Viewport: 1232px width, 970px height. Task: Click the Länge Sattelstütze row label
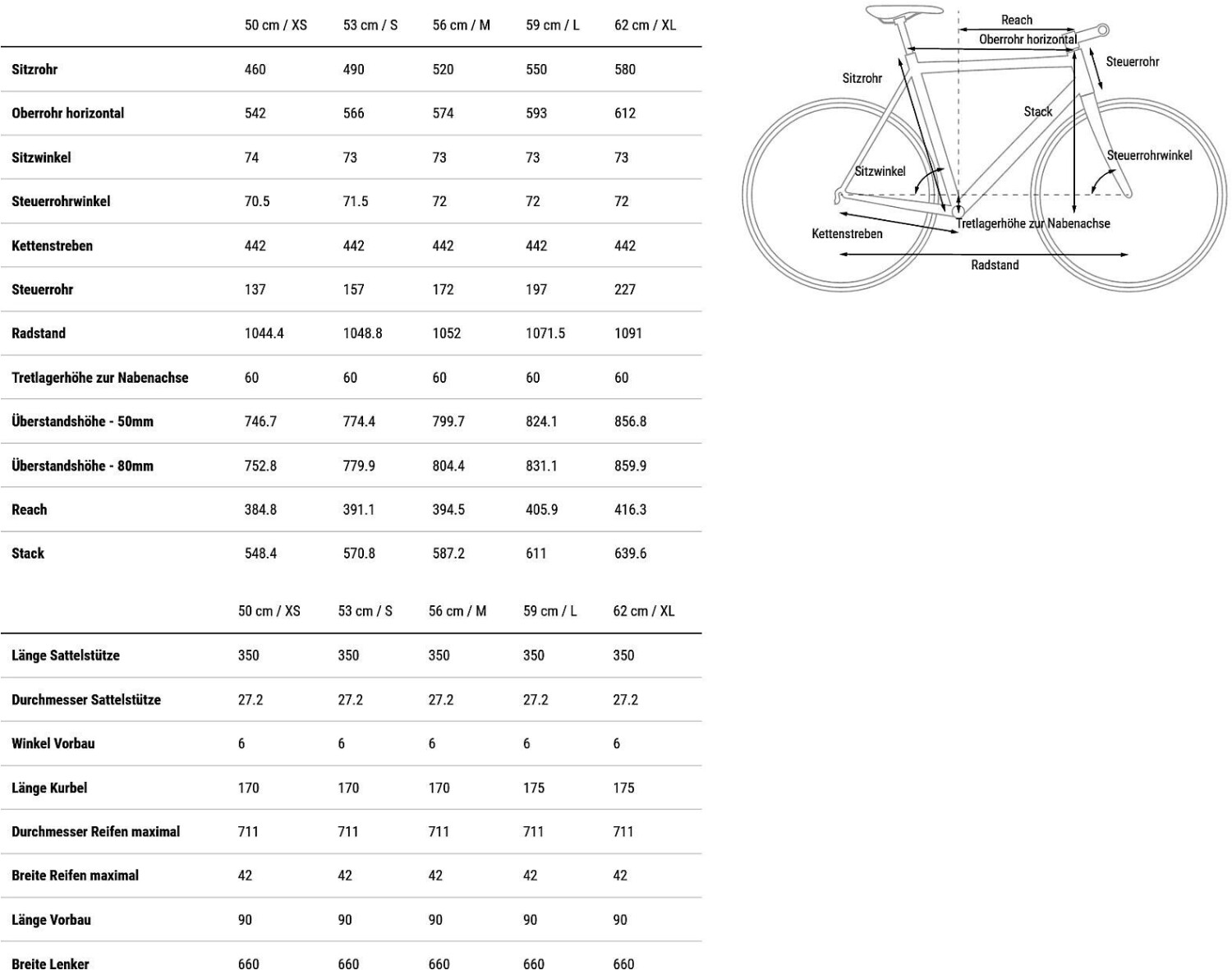[x=66, y=655]
